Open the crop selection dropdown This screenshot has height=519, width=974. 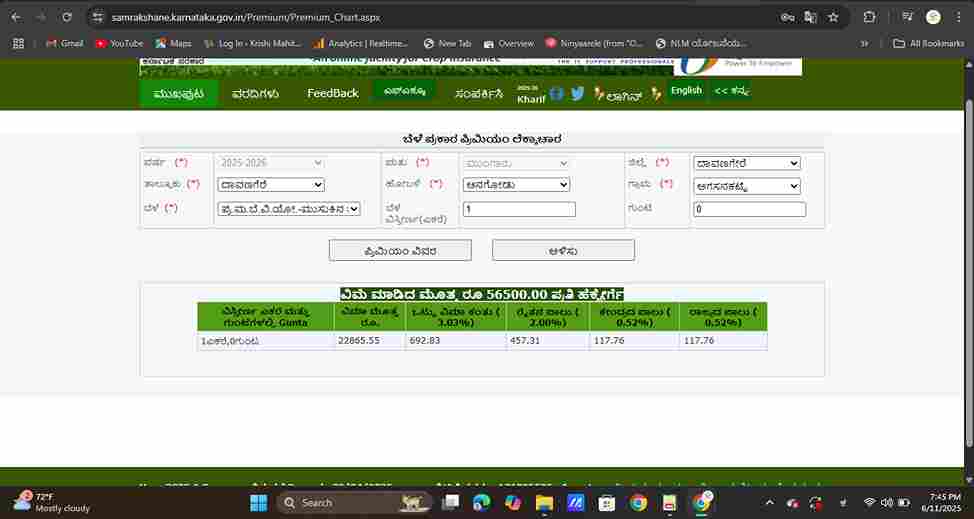pos(289,209)
